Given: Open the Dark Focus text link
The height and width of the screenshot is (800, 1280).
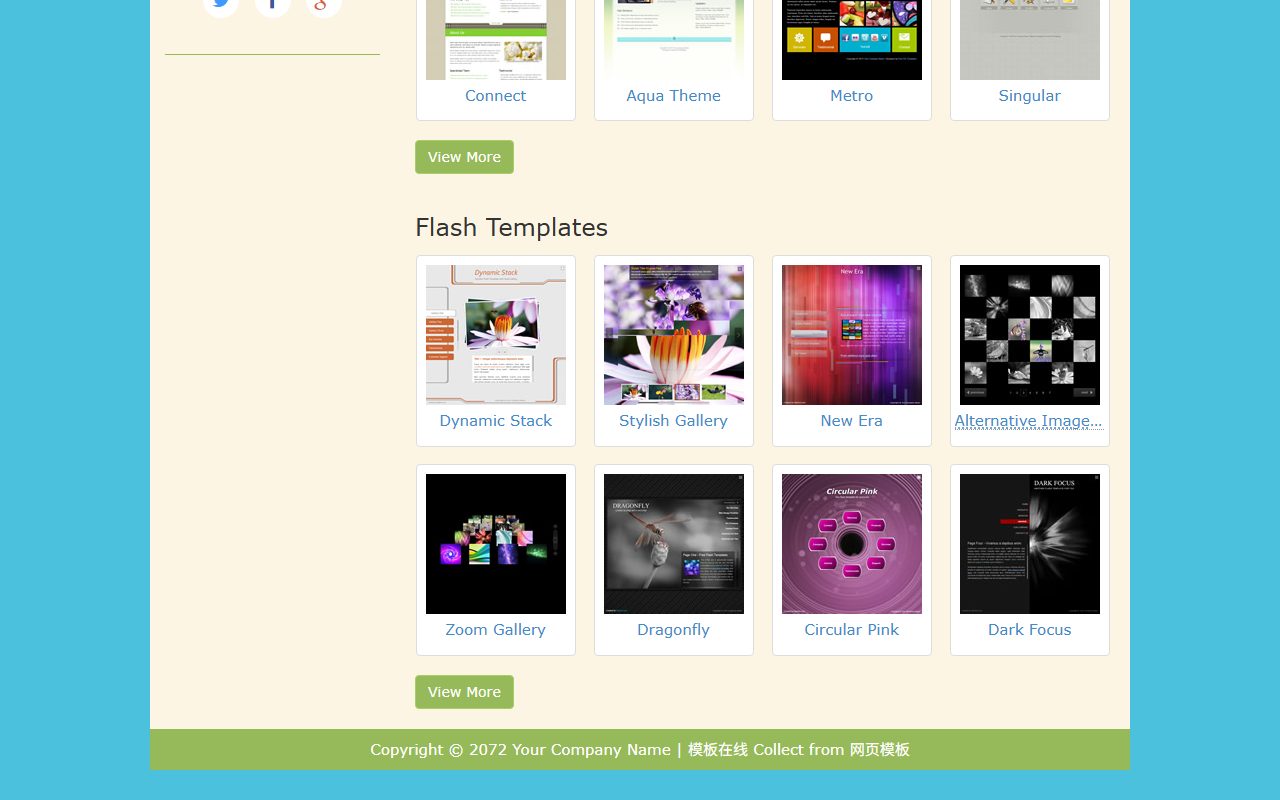Looking at the screenshot, I should [x=1029, y=630].
